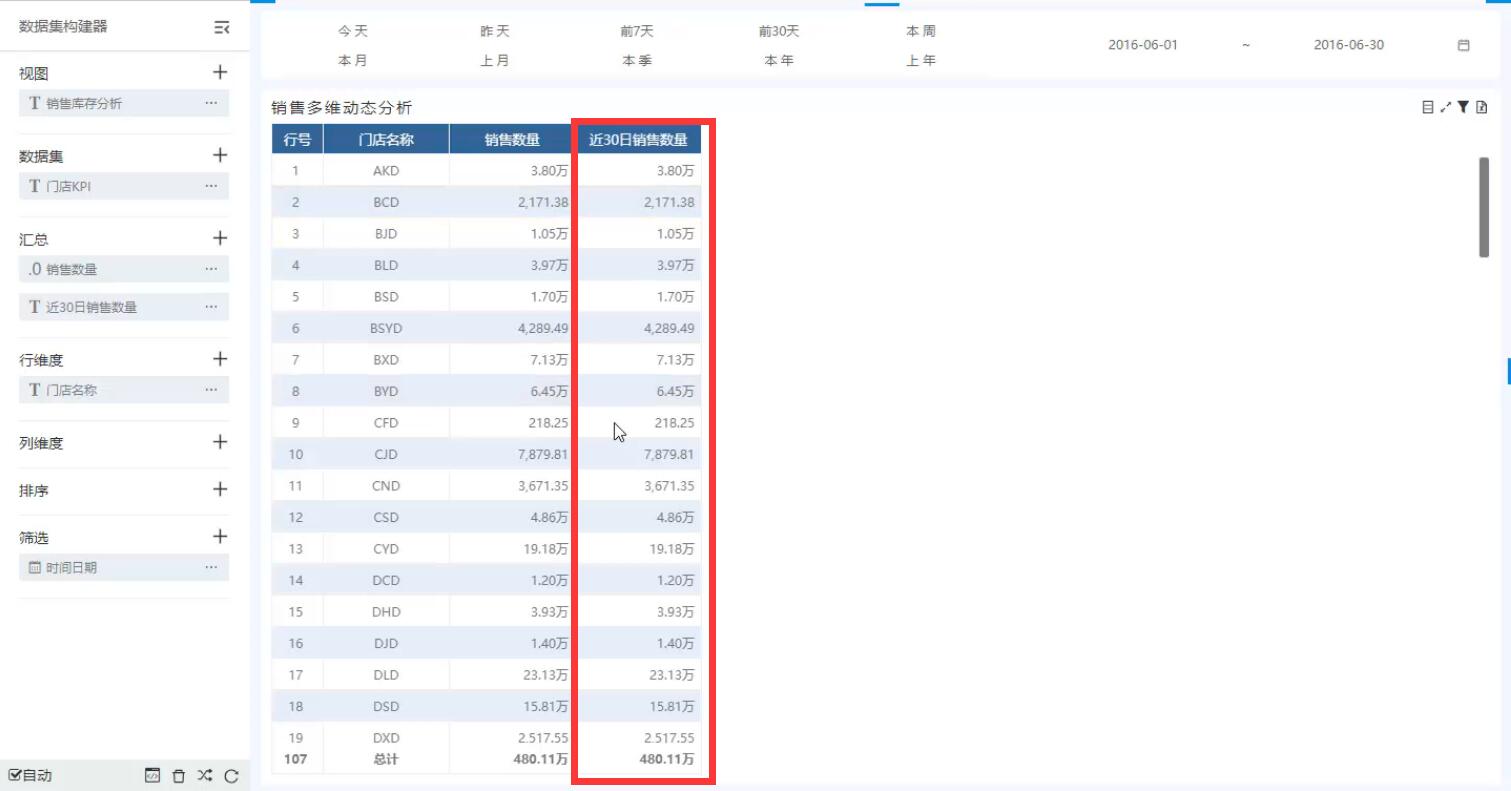The width and height of the screenshot is (1511, 791).
Task: Collapse the 数据集构建器 panel
Action: click(221, 28)
